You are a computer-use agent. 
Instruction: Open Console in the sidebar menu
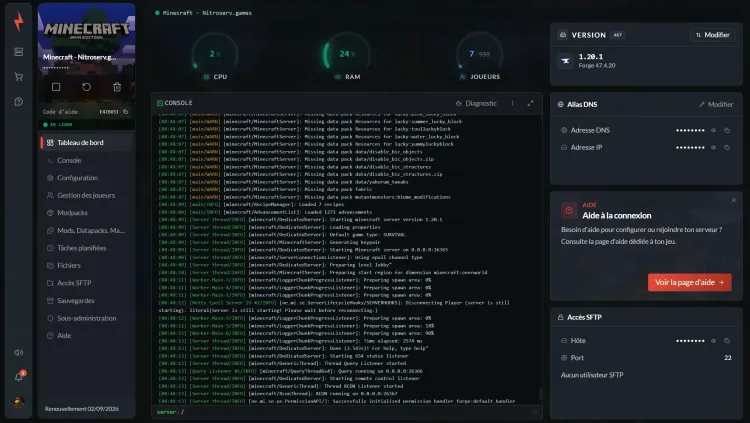(x=86, y=160)
